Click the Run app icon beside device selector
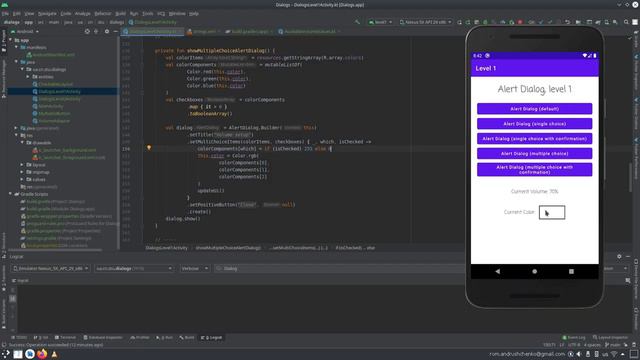Screen dimensions: 640x360 459,22
